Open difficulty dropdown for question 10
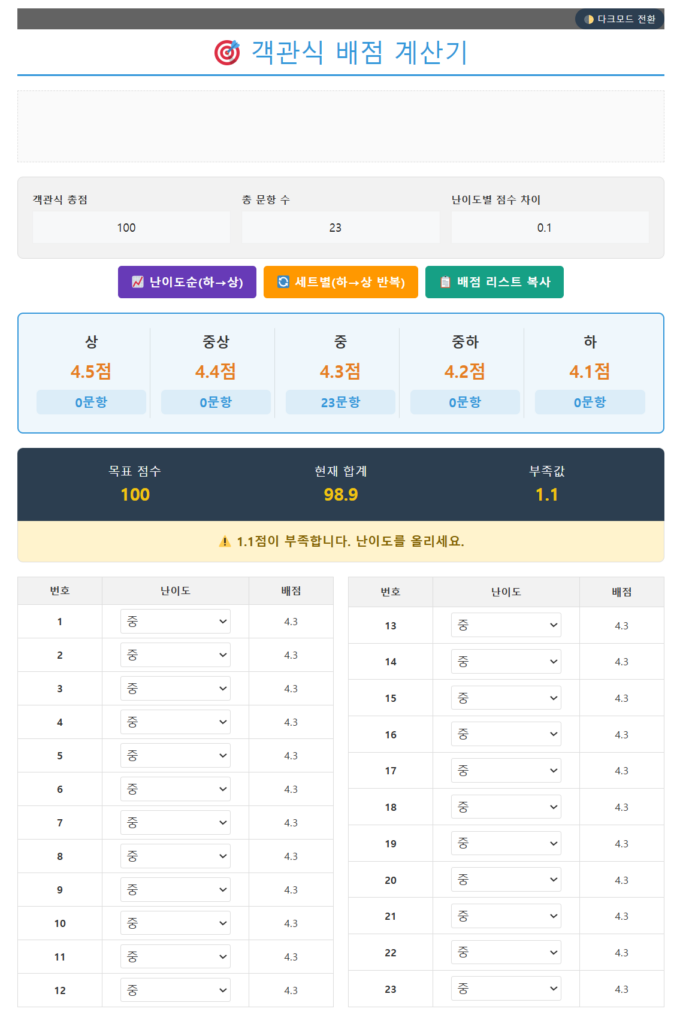Image resolution: width=680 pixels, height=1024 pixels. pyautogui.click(x=175, y=923)
